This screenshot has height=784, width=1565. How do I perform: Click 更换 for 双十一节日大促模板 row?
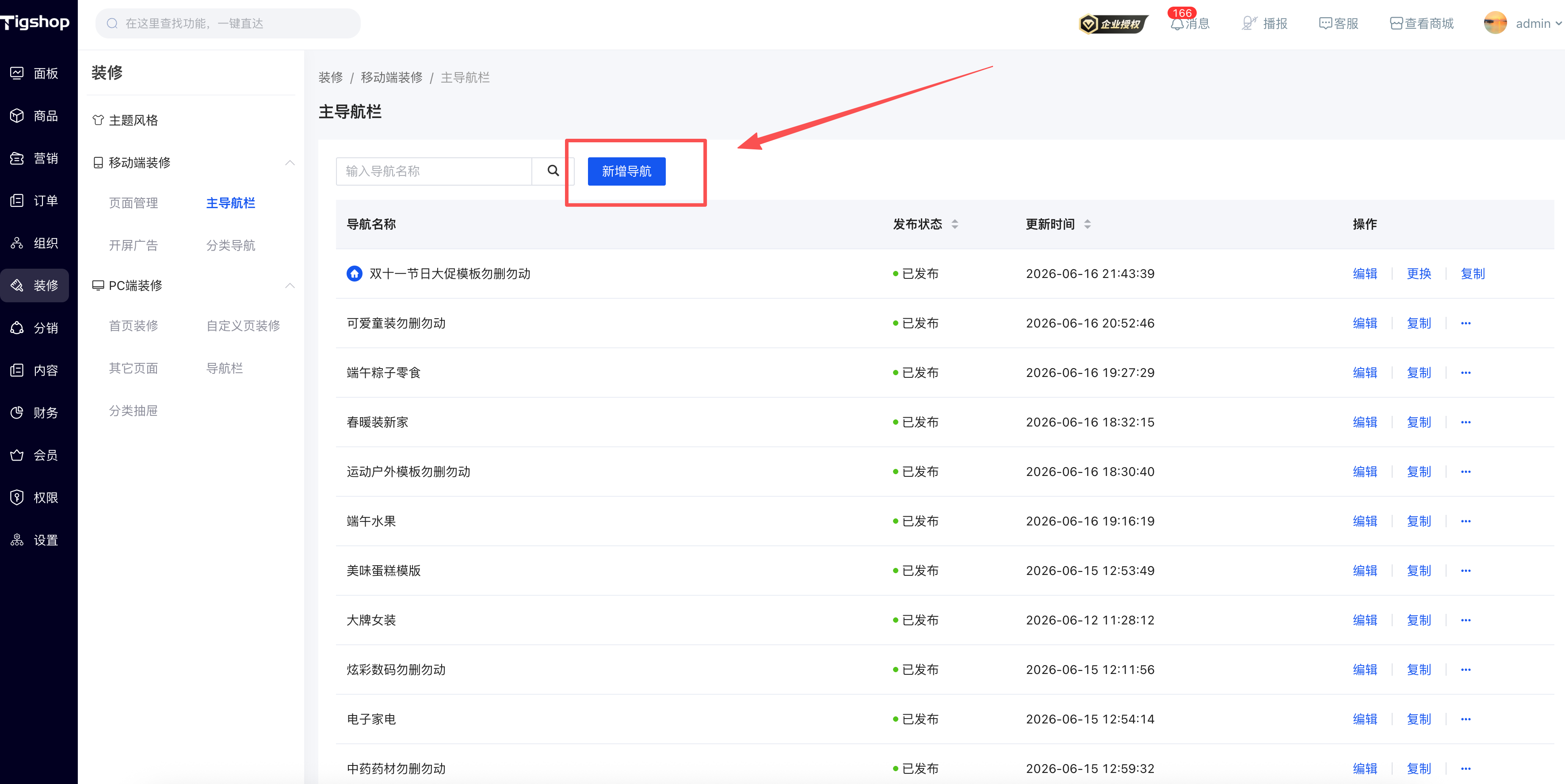tap(1419, 274)
